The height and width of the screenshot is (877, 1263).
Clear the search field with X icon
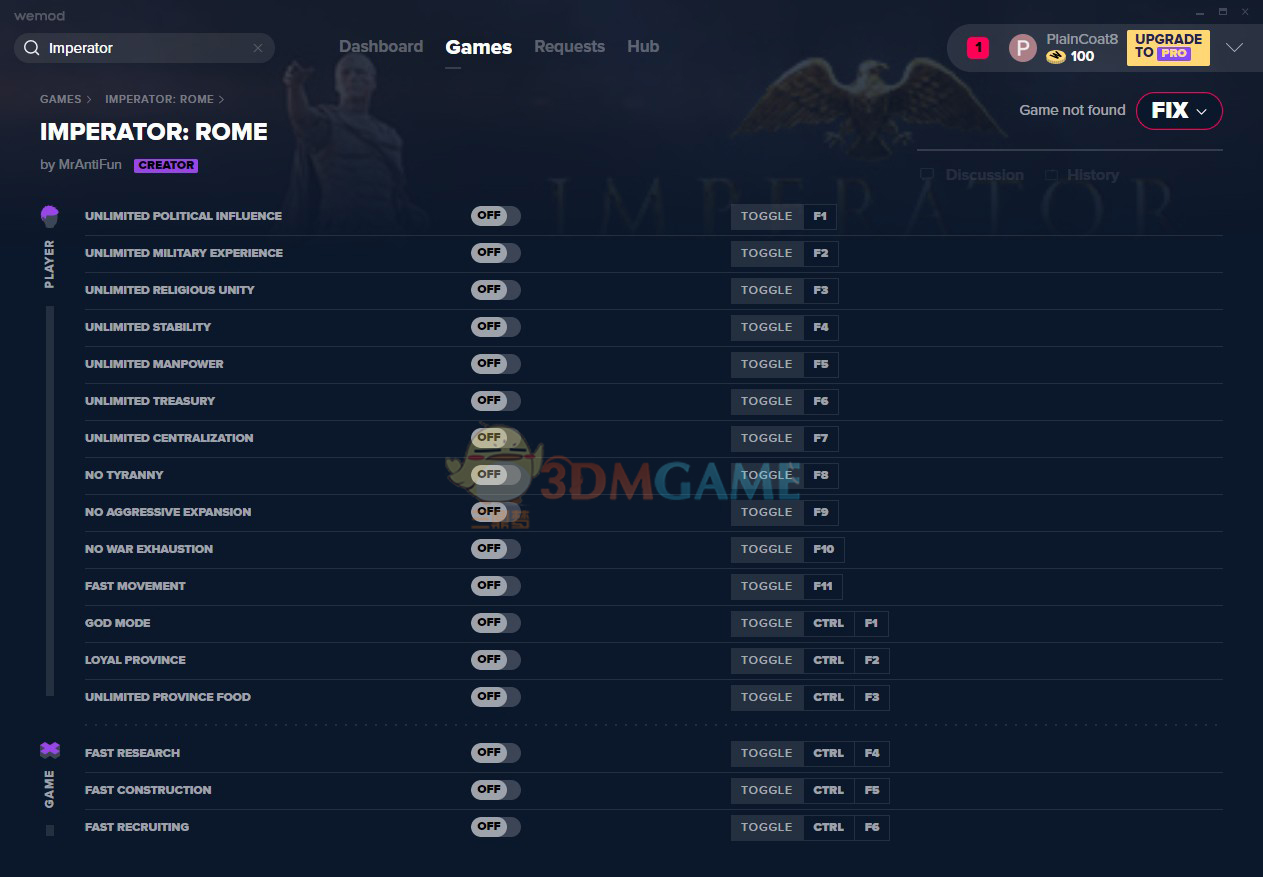[258, 48]
